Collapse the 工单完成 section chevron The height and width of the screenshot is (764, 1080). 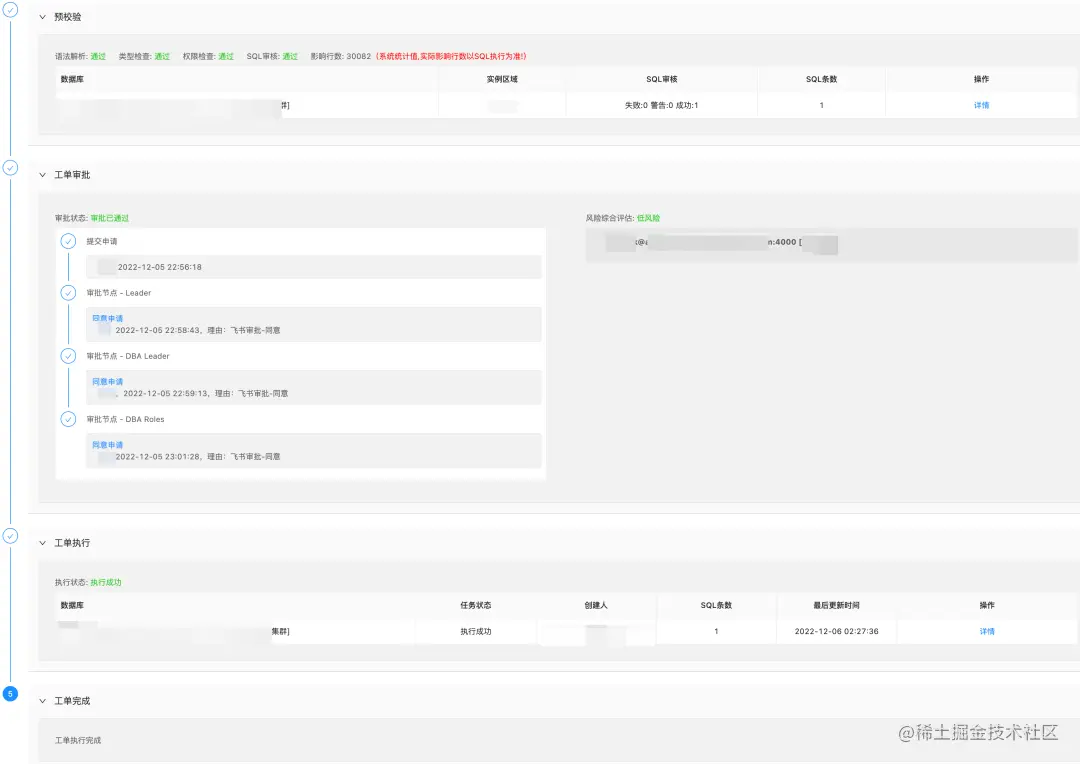(43, 701)
